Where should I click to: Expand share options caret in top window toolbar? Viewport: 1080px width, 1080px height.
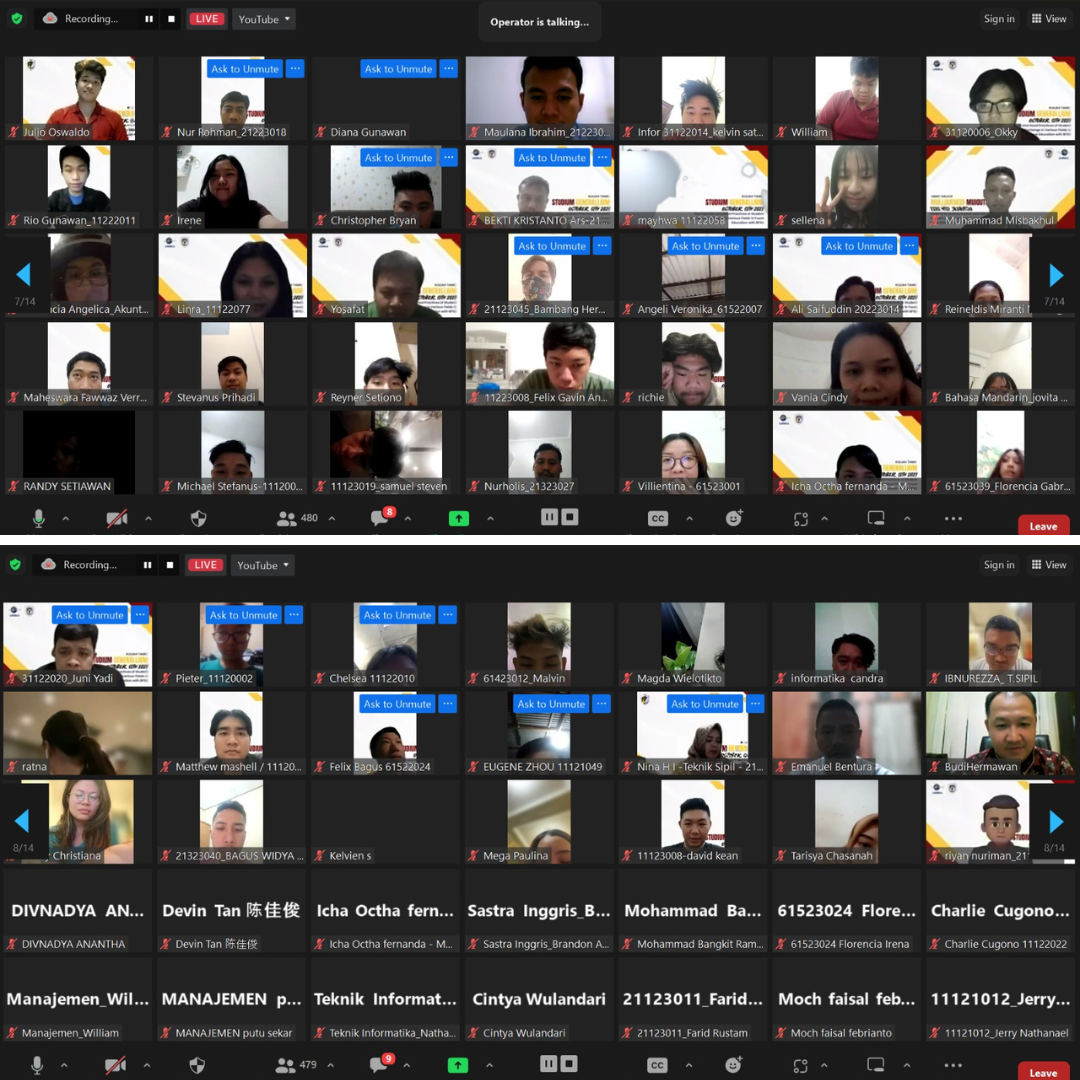(490, 518)
